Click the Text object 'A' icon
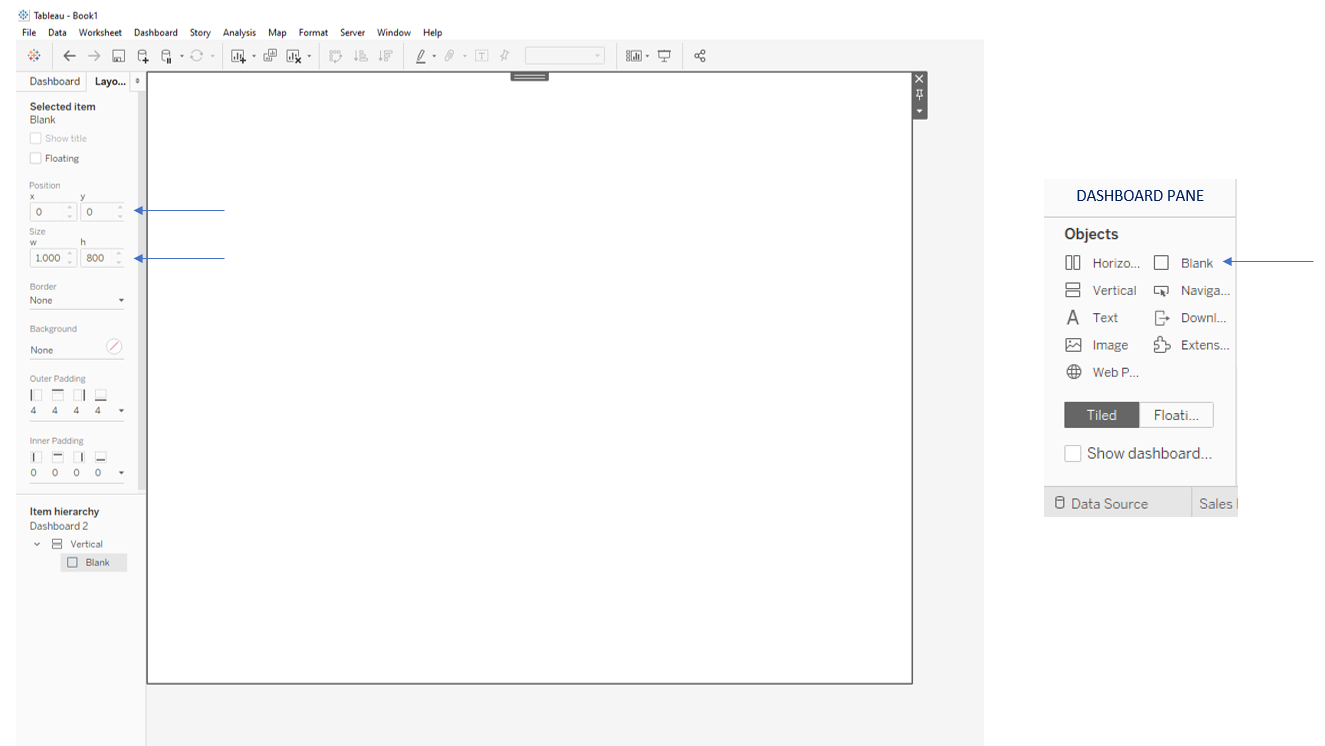This screenshot has height=746, width=1325. pyautogui.click(x=1073, y=318)
